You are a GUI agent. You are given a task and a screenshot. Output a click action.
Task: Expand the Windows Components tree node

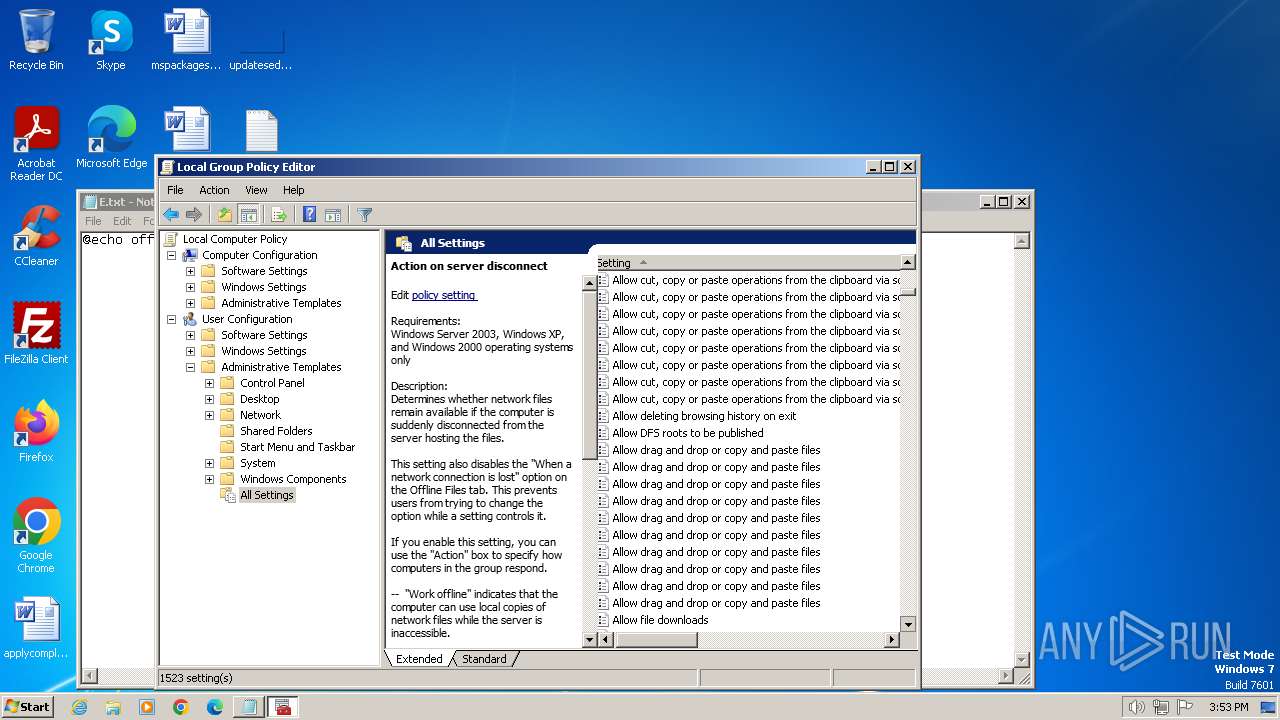(209, 479)
